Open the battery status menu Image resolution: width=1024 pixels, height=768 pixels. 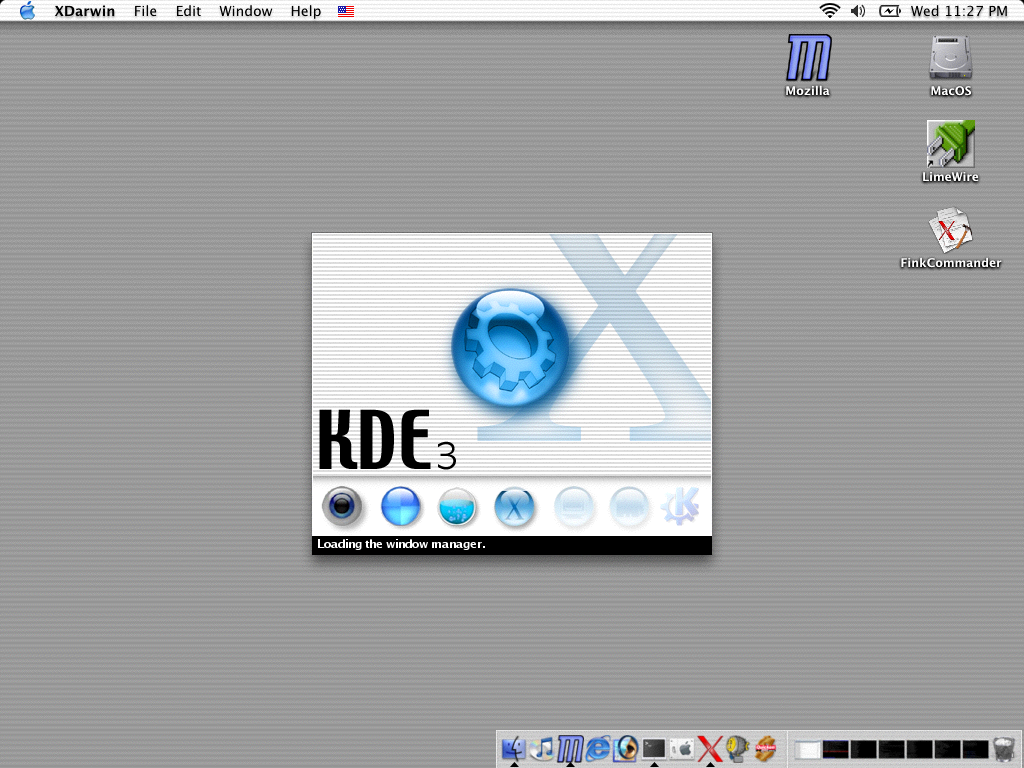point(889,10)
